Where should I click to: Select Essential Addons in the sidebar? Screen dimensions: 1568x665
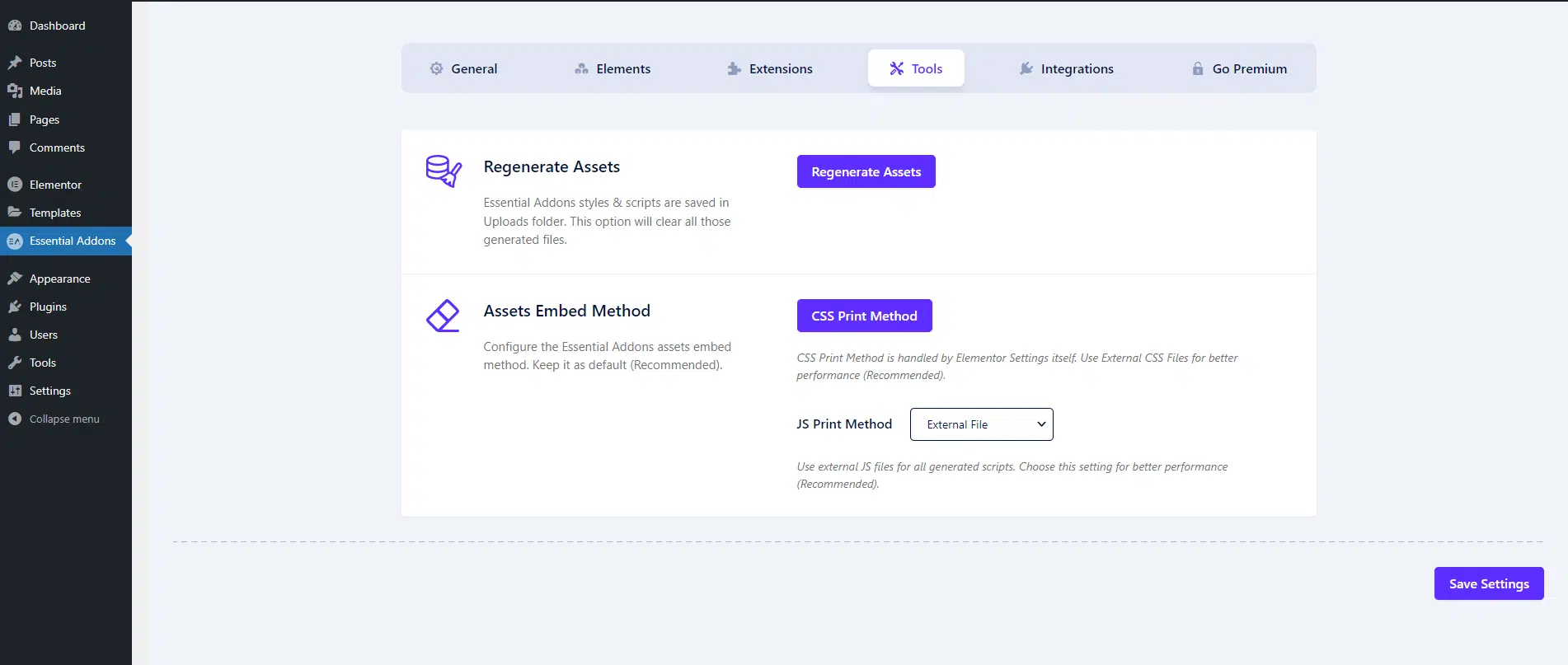(66, 241)
